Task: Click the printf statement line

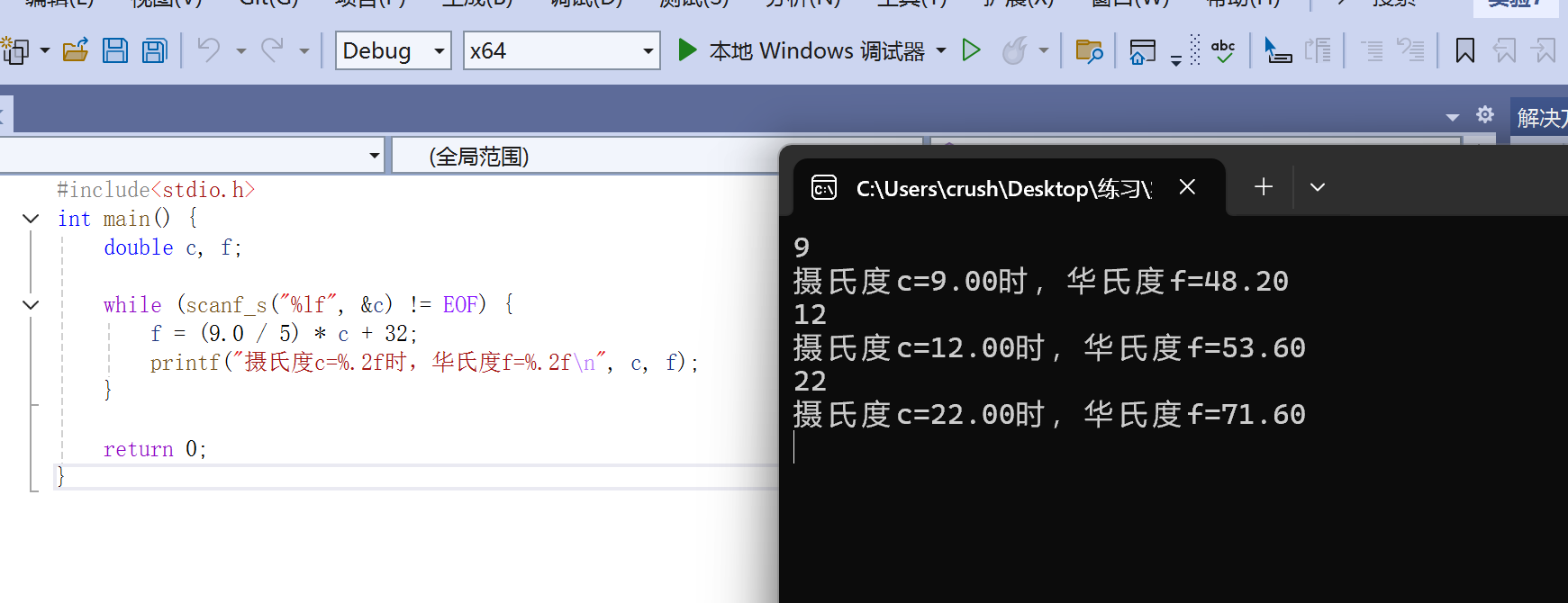Action: pos(424,363)
